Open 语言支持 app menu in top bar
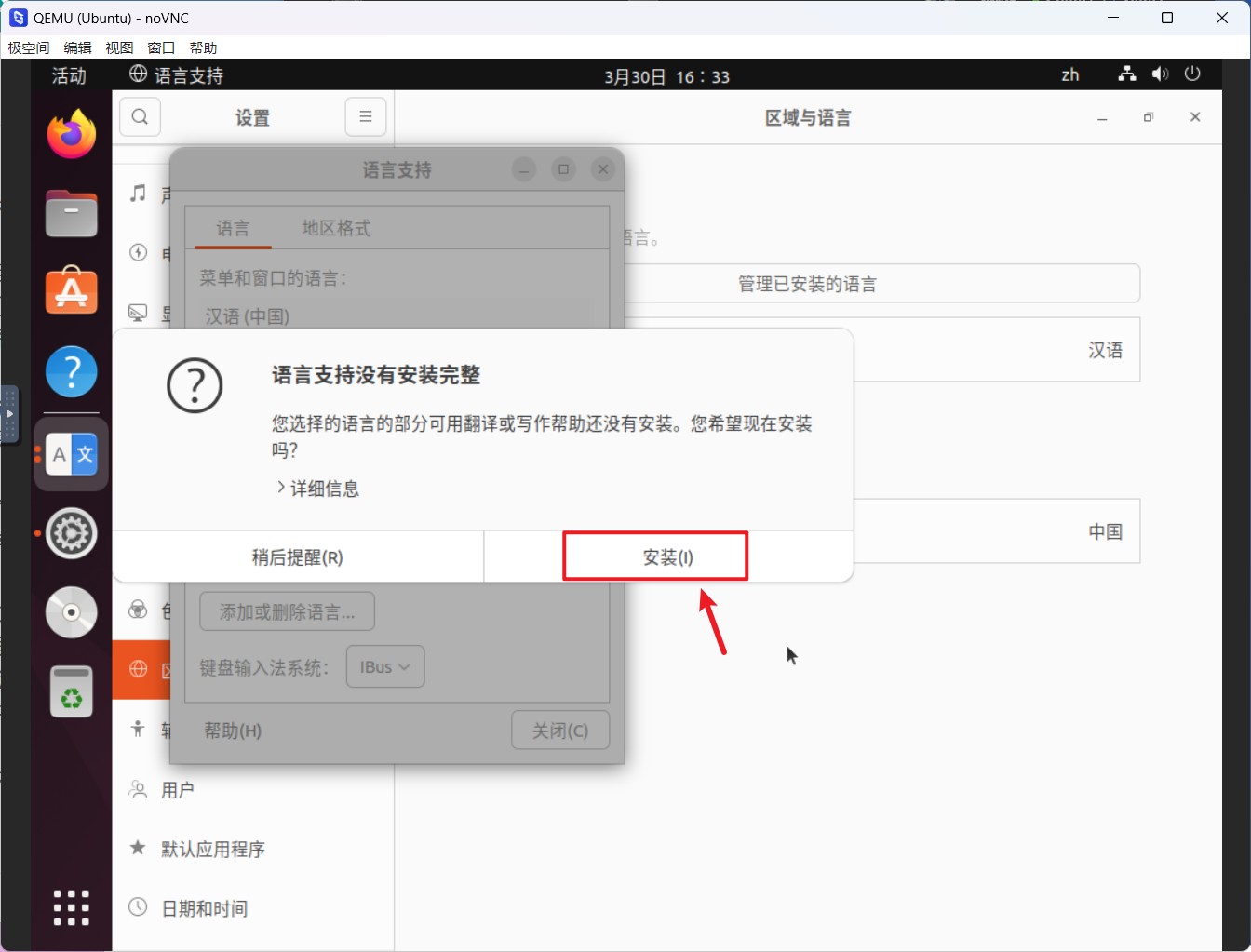This screenshot has height=952, width=1251. coord(177,75)
